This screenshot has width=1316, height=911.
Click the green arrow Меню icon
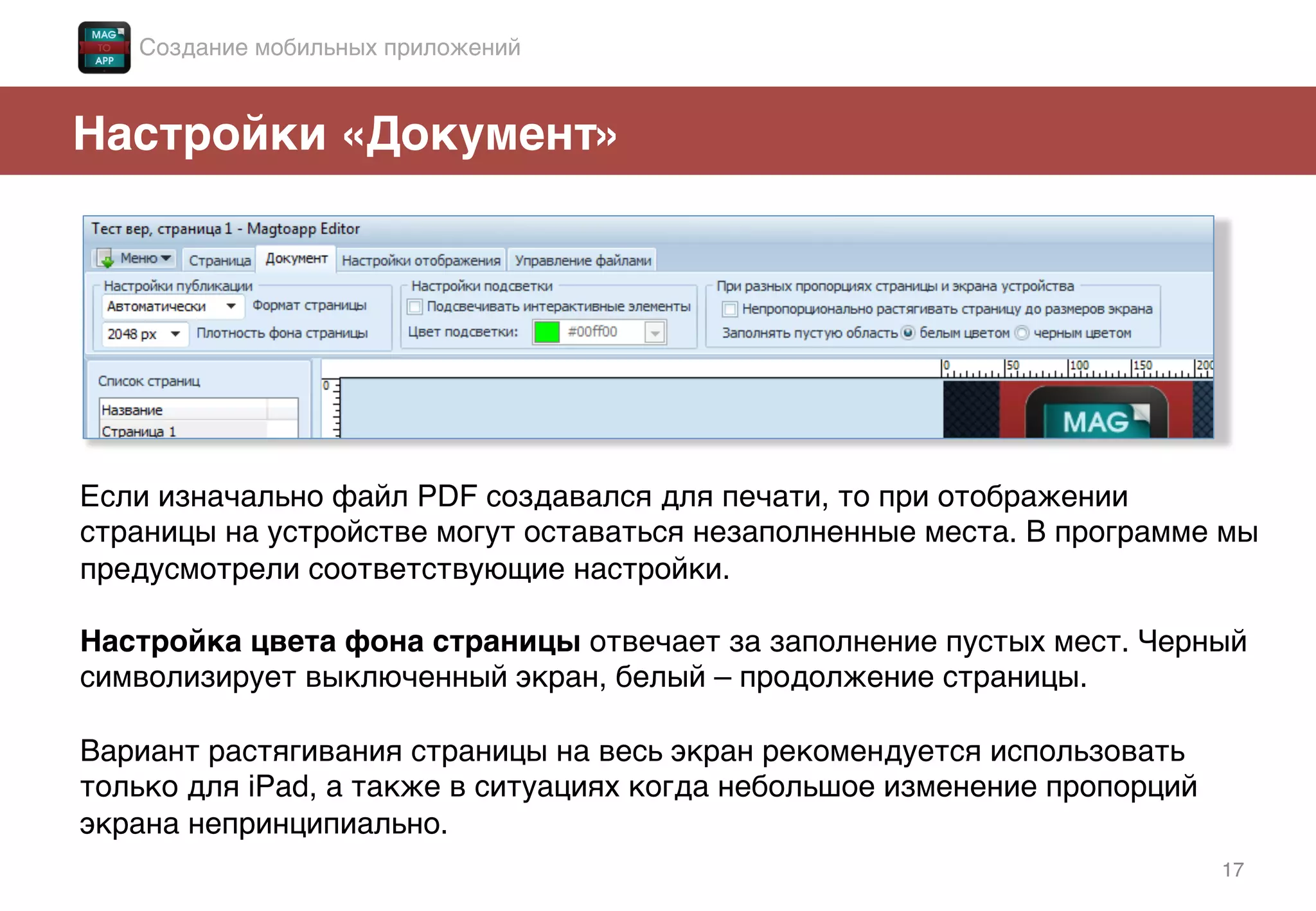click(105, 259)
